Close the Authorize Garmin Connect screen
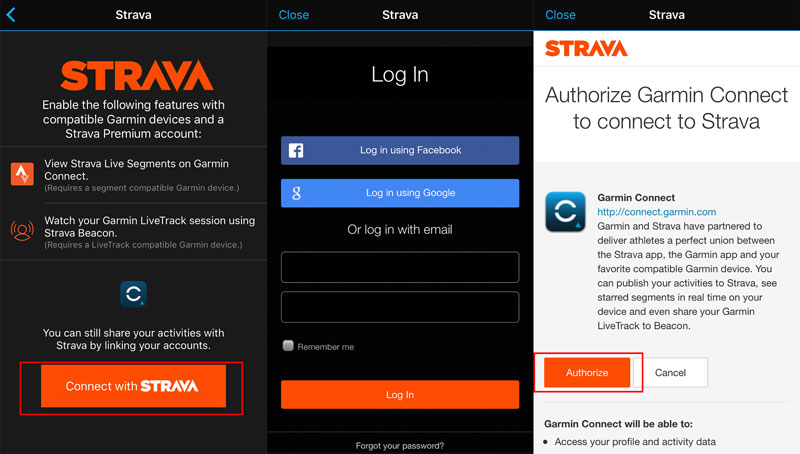 pos(560,15)
